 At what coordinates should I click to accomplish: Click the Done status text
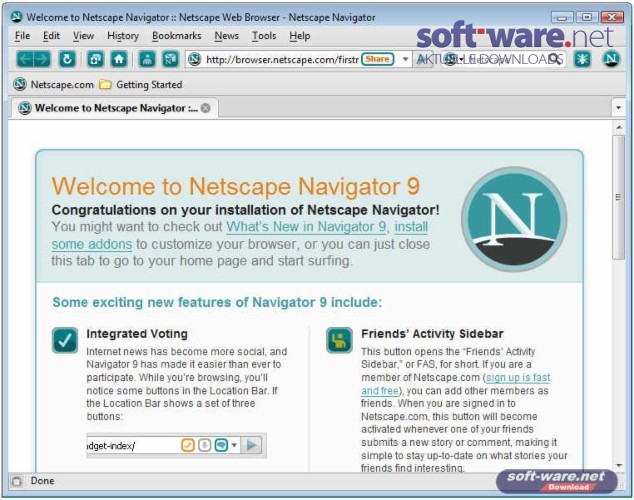tap(42, 481)
